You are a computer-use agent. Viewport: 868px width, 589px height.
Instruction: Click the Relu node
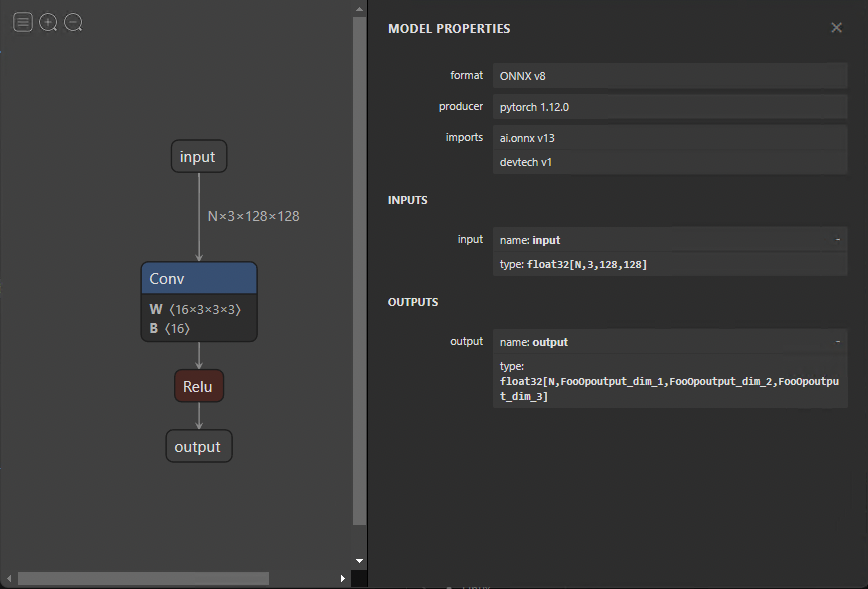(198, 386)
